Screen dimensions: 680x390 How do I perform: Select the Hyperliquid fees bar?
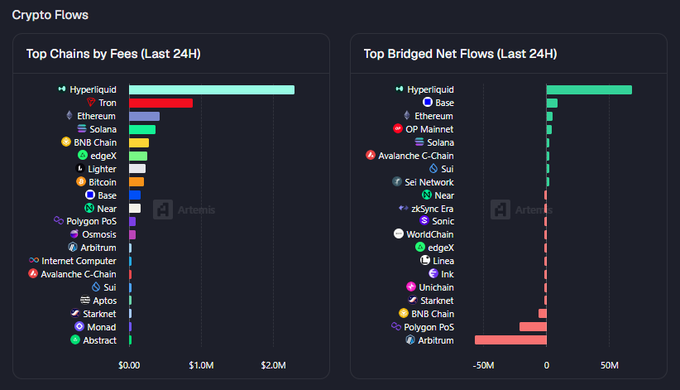tap(212, 90)
